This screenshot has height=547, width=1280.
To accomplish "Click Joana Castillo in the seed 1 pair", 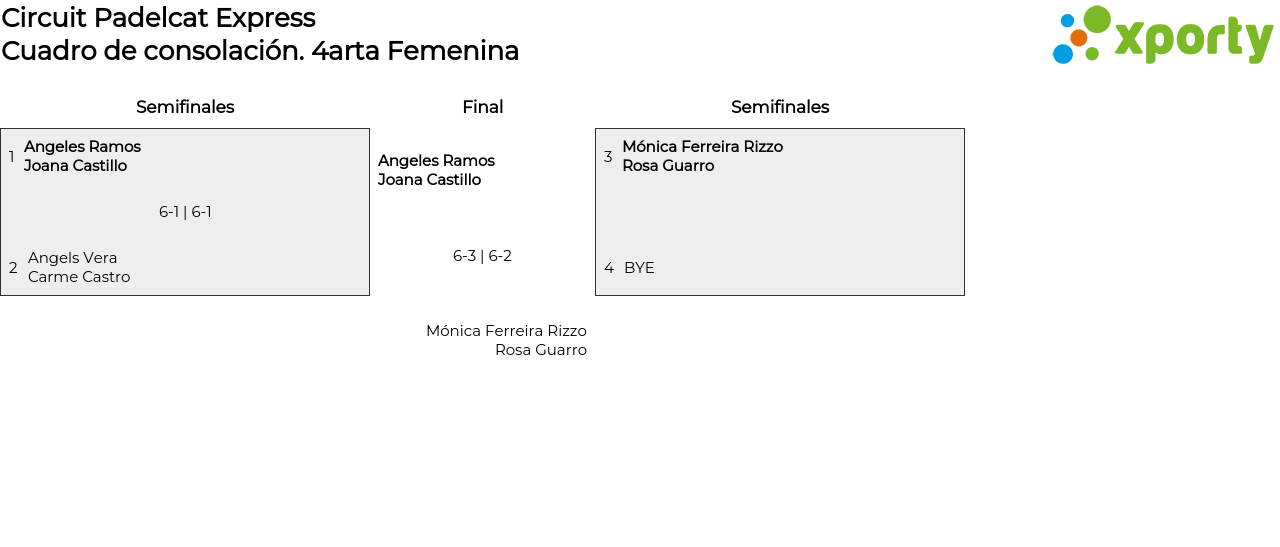I will pos(75,166).
